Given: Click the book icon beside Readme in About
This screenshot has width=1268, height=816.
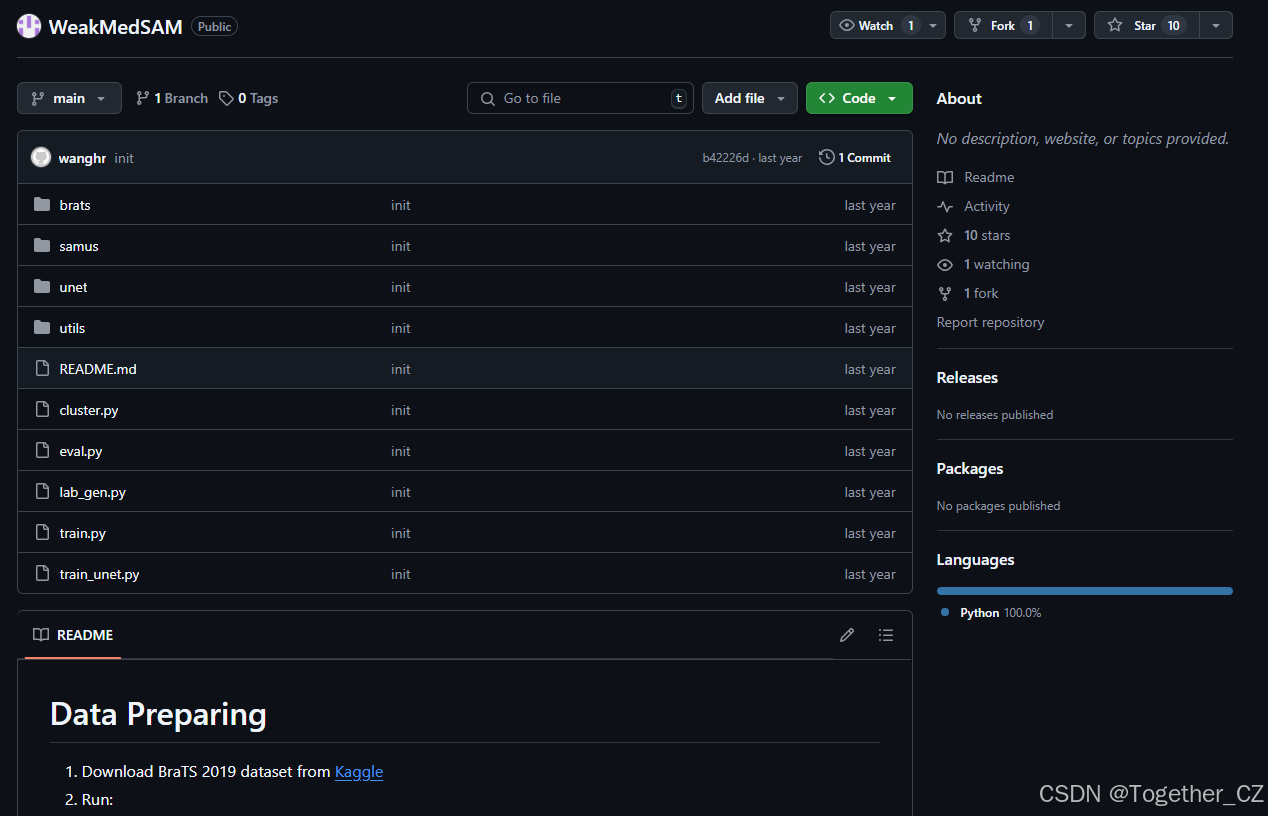Looking at the screenshot, I should click(x=945, y=177).
